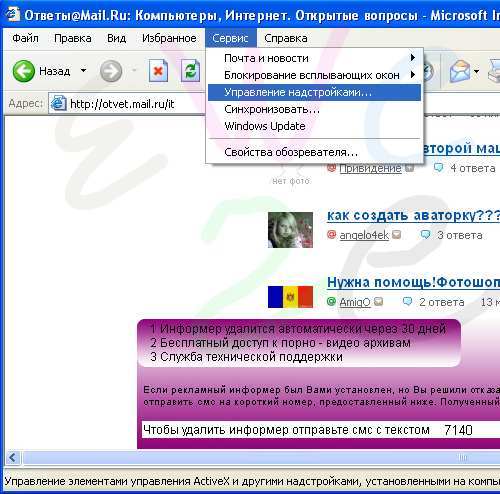The width and height of the screenshot is (500, 494).
Task: Open the Forward button history dropdown arrow
Action: (134, 71)
